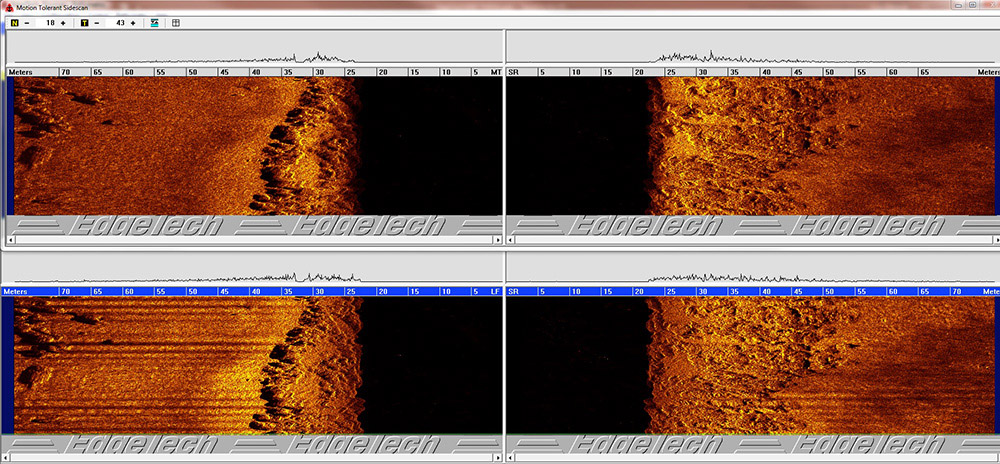The height and width of the screenshot is (464, 1000).
Task: Click the SR label on top-right ruler
Action: click(513, 72)
